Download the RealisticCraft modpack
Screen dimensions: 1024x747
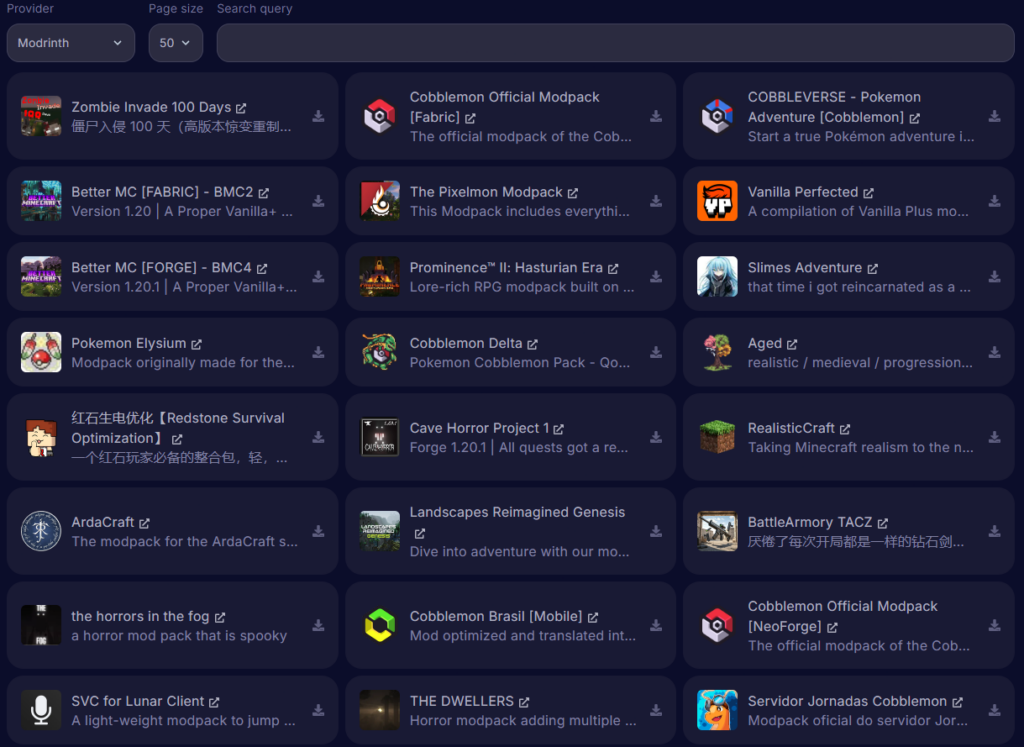tap(994, 437)
